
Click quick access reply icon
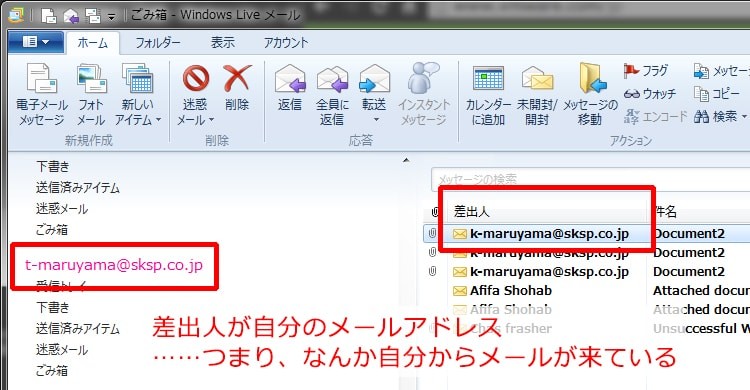pos(71,16)
